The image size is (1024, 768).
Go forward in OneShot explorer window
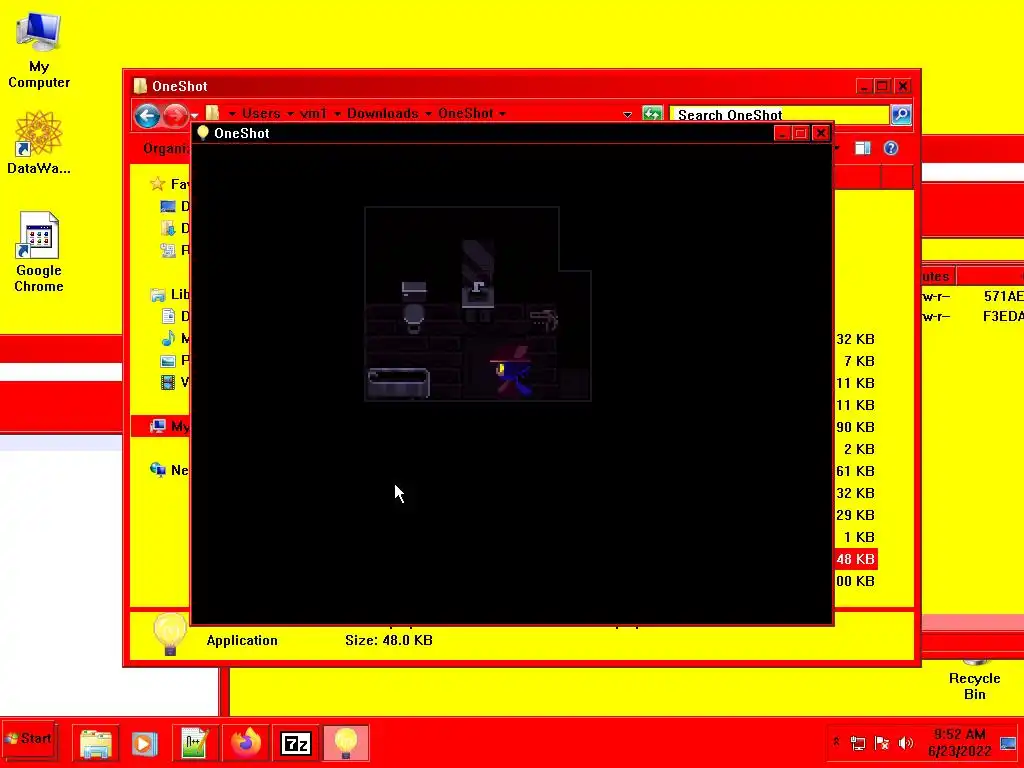click(x=175, y=116)
